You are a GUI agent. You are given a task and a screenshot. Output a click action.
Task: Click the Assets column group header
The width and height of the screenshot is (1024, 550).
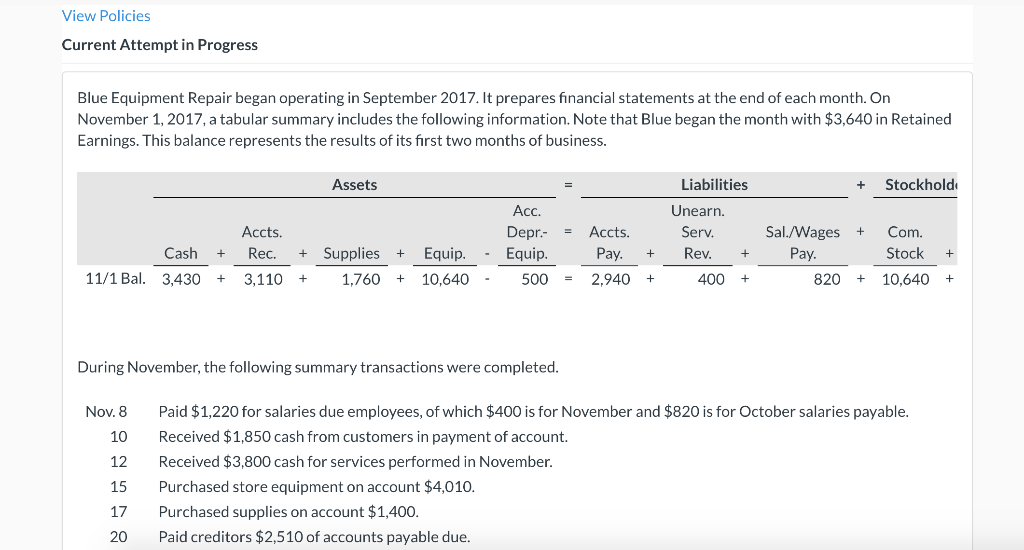click(x=354, y=184)
